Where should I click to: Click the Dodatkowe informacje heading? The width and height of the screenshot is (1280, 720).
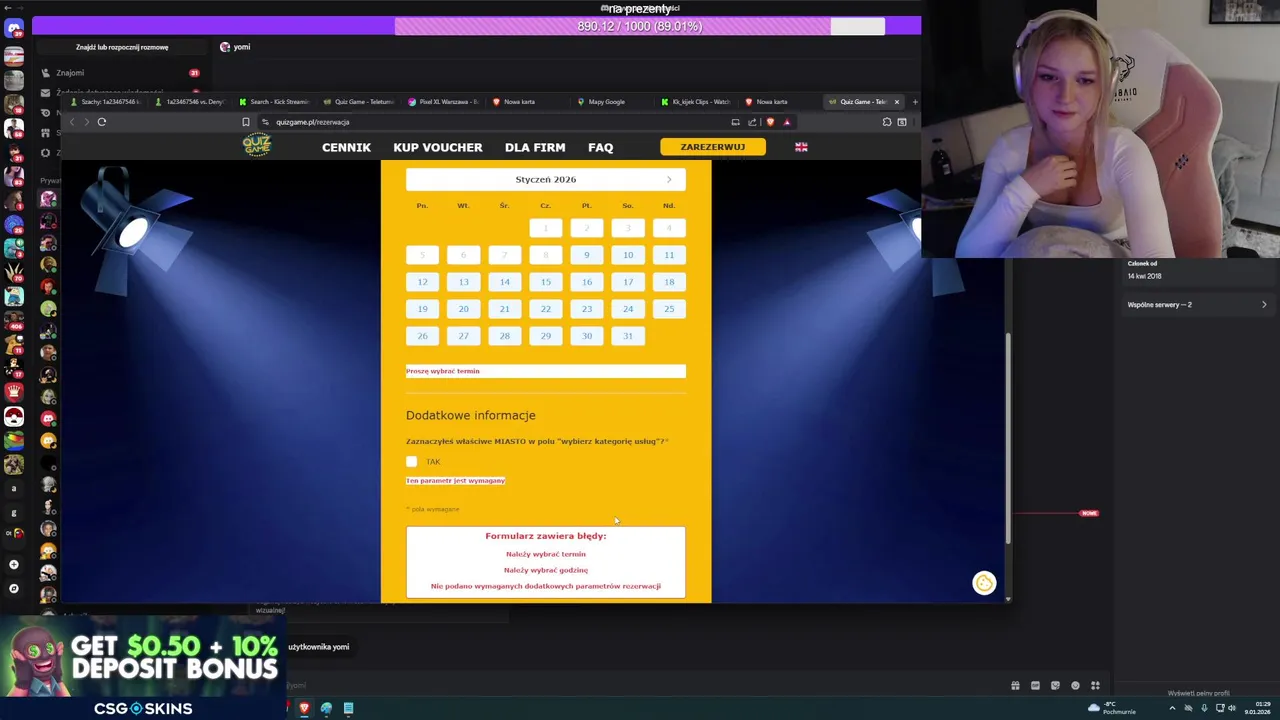[471, 415]
